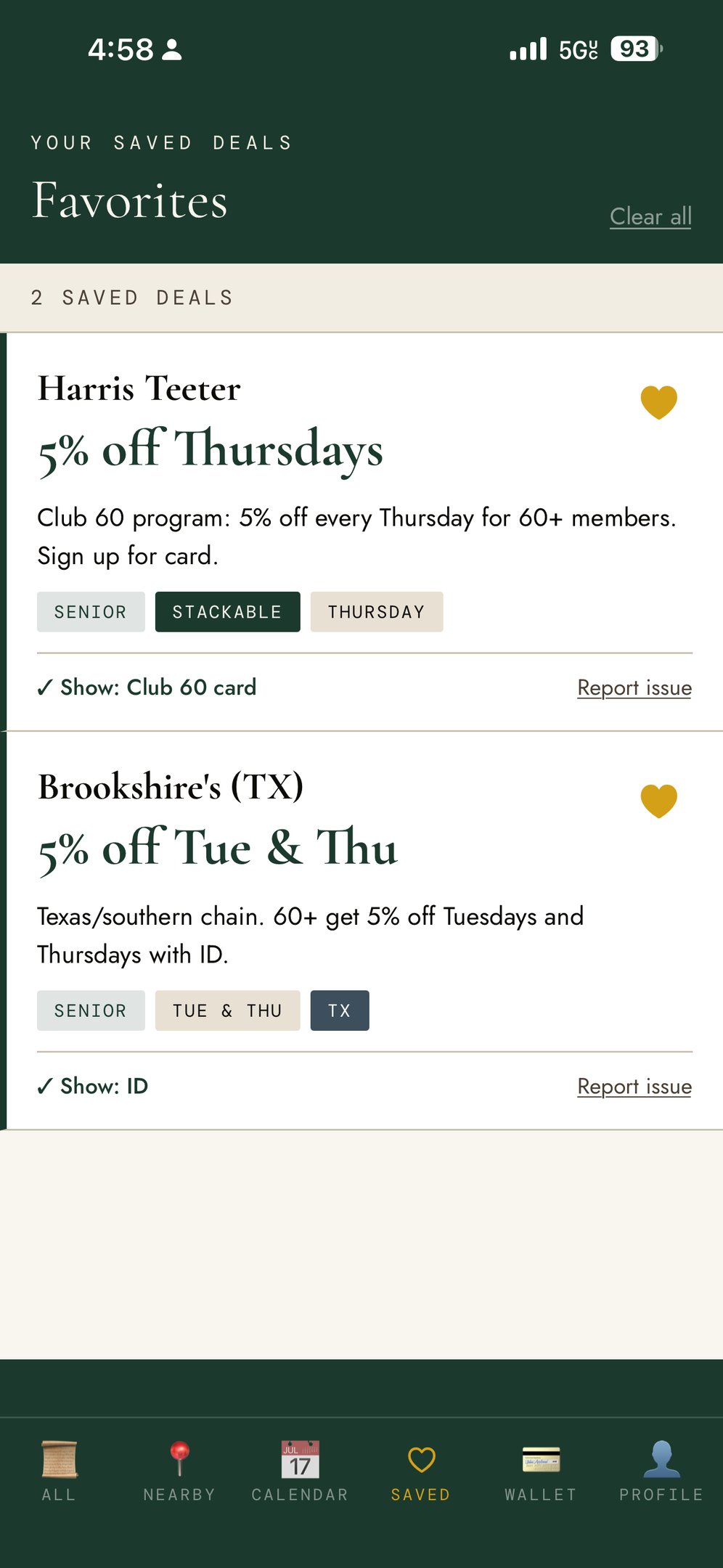Viewport: 723px width, 1568px height.
Task: Report issue for the Brookshire's deal
Action: tap(634, 1086)
